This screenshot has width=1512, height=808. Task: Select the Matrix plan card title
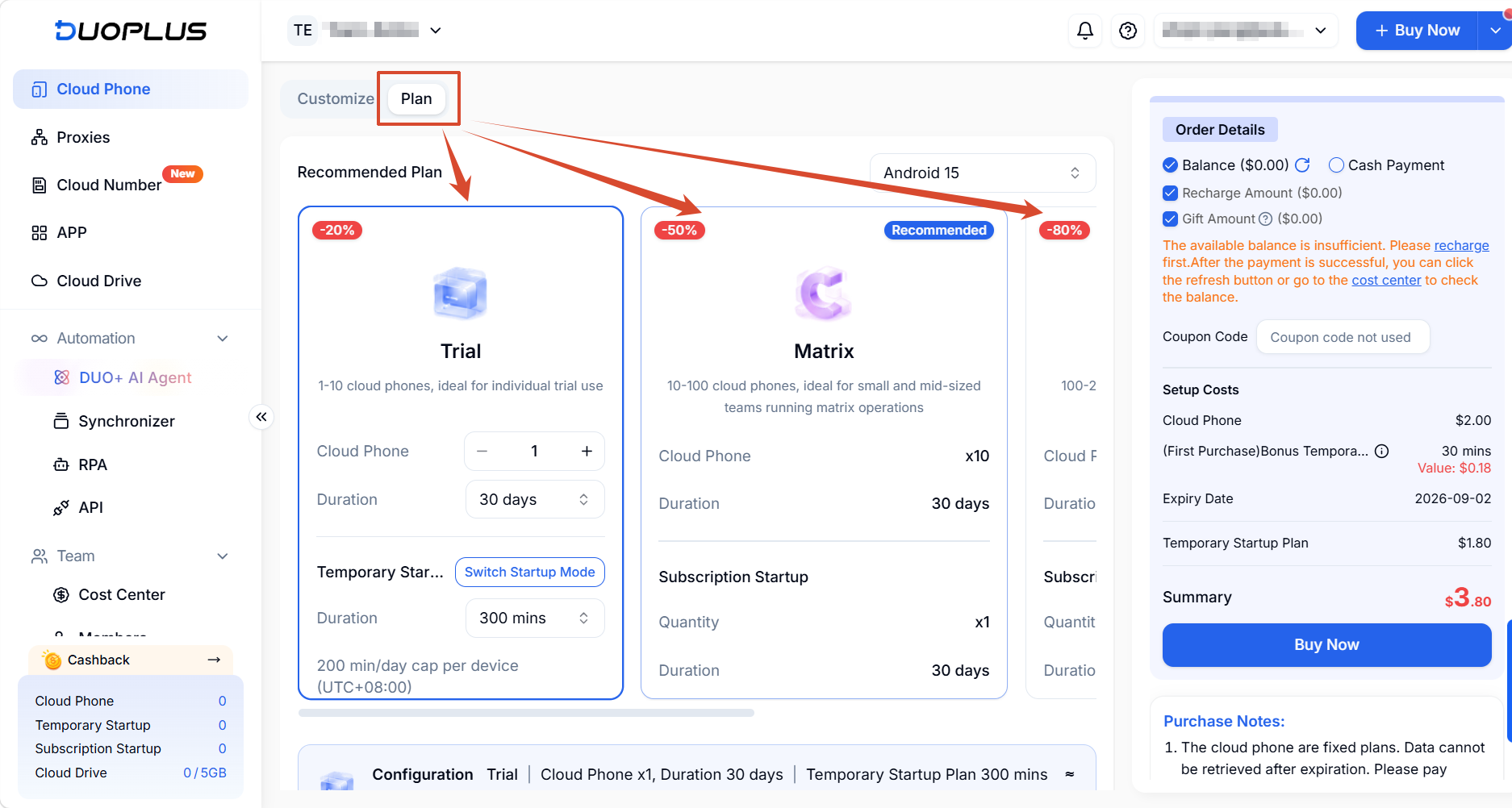[824, 352]
